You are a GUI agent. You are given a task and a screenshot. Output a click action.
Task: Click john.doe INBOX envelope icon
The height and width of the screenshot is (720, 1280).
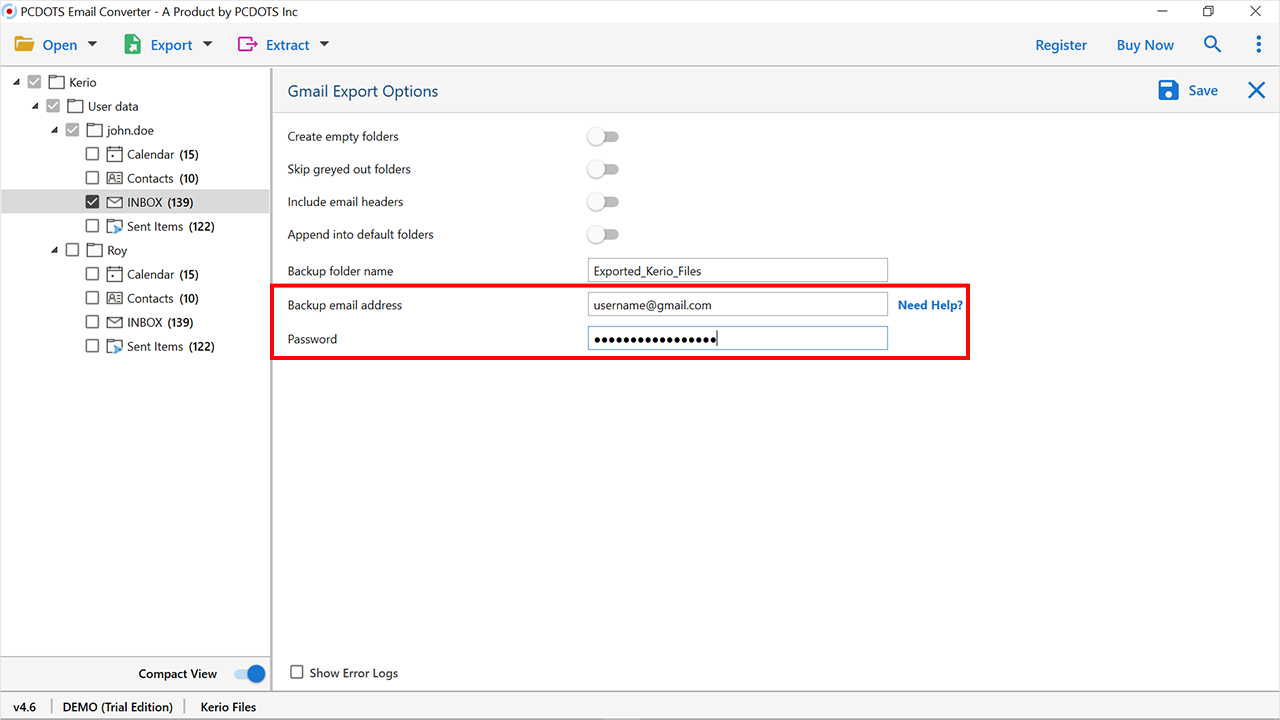(x=115, y=202)
